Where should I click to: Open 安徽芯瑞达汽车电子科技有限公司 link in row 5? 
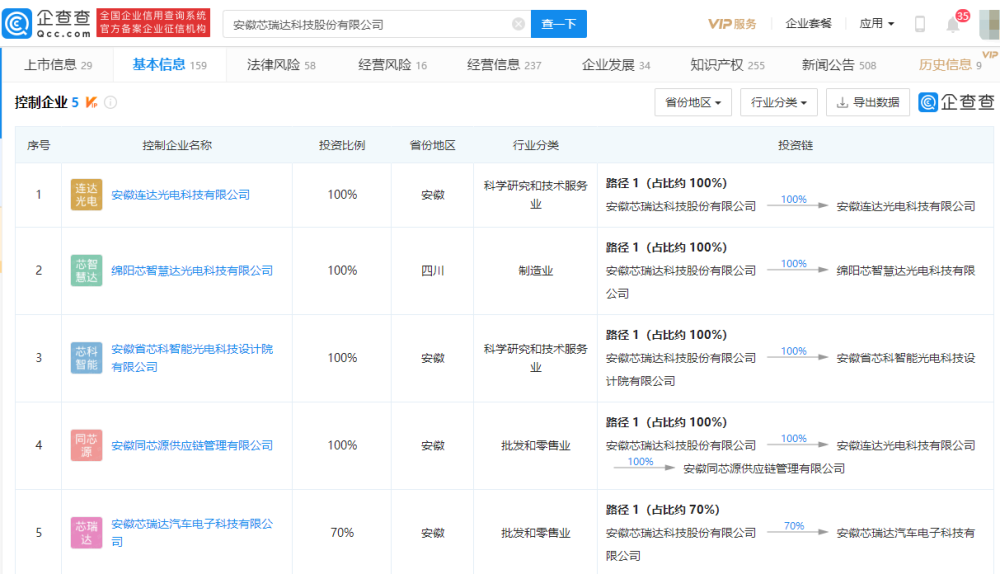point(192,533)
